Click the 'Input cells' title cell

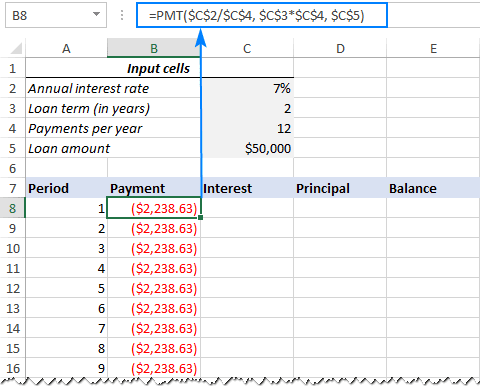pyautogui.click(x=160, y=68)
